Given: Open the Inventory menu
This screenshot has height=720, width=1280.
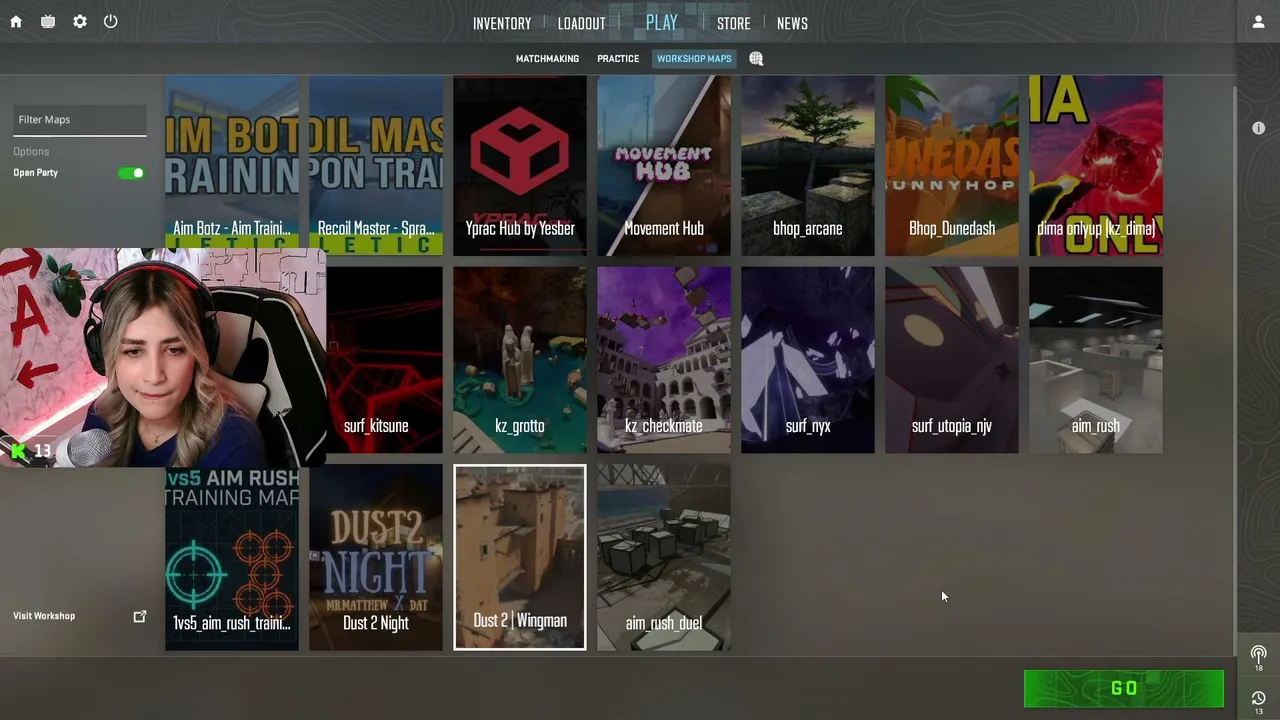Looking at the screenshot, I should click(502, 24).
